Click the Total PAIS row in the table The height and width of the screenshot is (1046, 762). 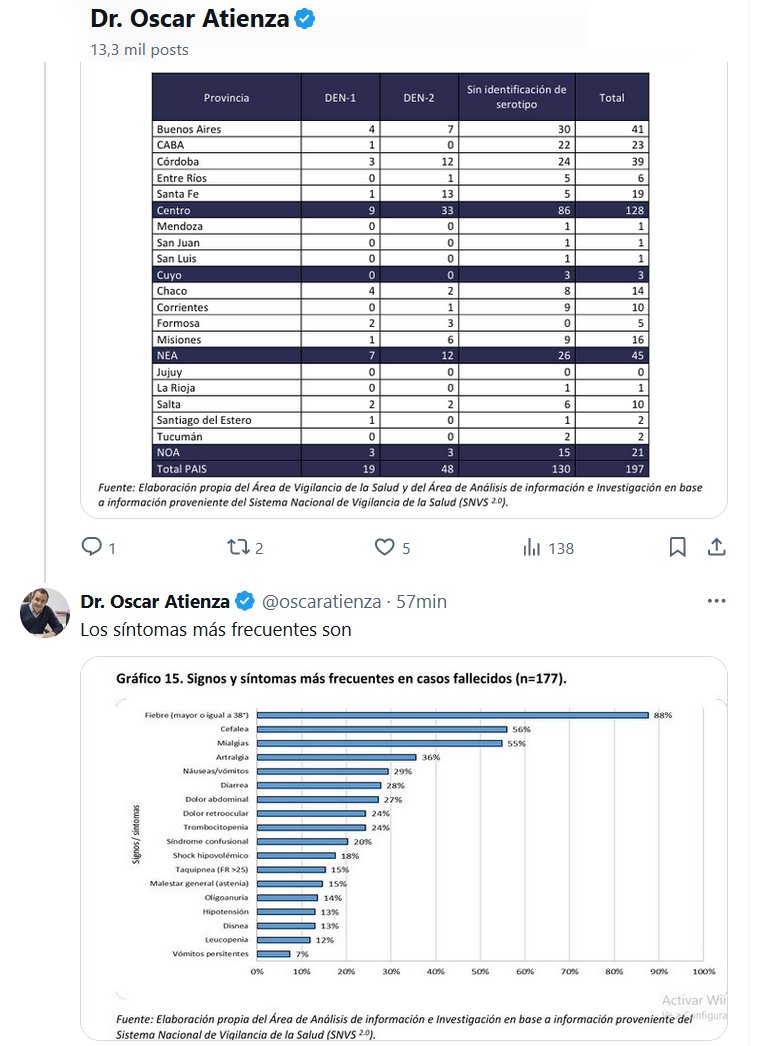pyautogui.click(x=400, y=469)
